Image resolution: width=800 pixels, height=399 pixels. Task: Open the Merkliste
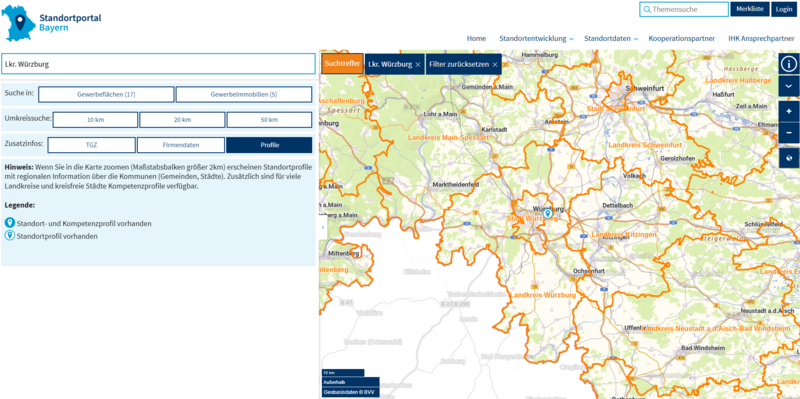pos(750,9)
